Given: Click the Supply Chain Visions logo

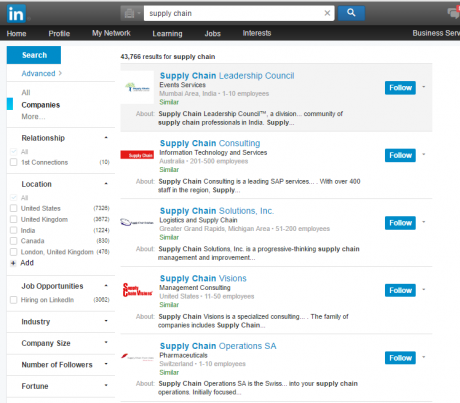Looking at the screenshot, I should click(x=137, y=290).
